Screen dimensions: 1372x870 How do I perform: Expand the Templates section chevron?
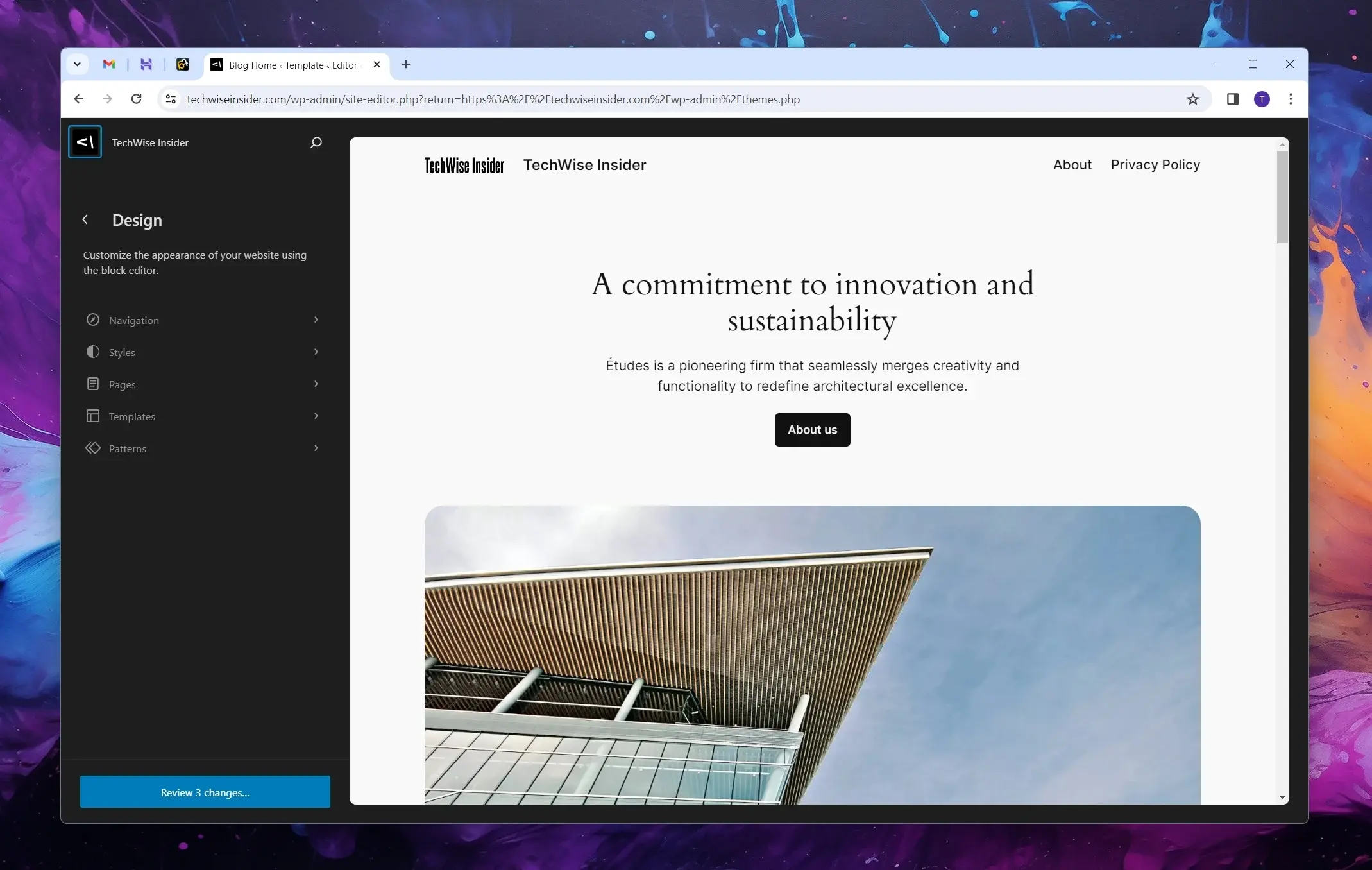(x=316, y=416)
